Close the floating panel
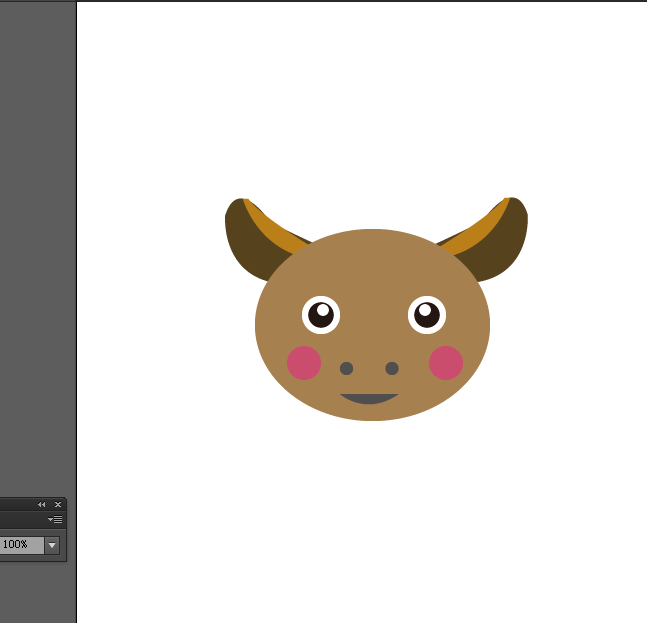This screenshot has width=647, height=623. (58, 505)
